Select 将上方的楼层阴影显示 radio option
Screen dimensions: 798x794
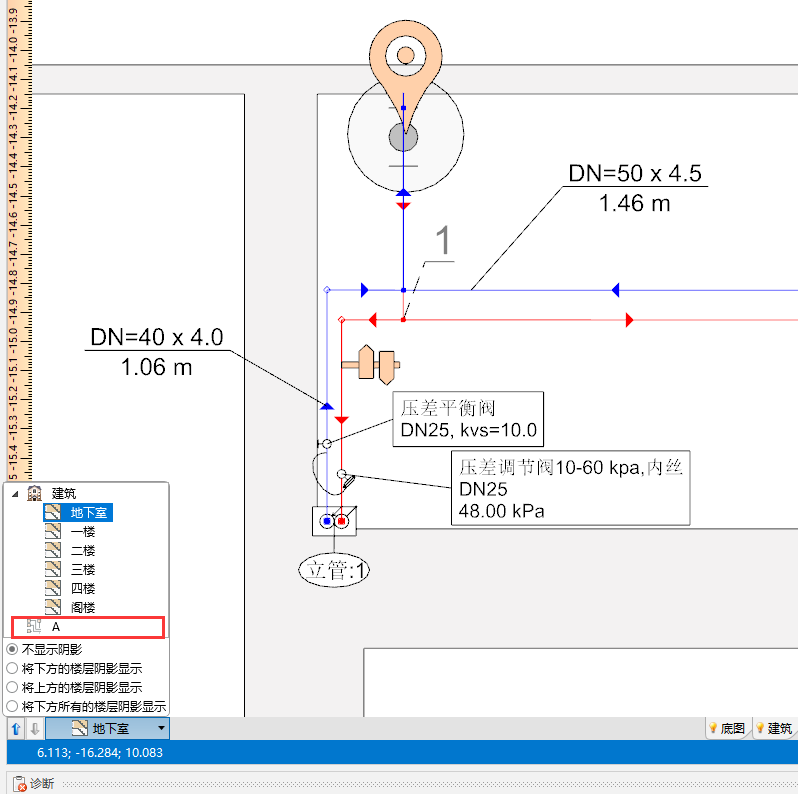pos(12,687)
